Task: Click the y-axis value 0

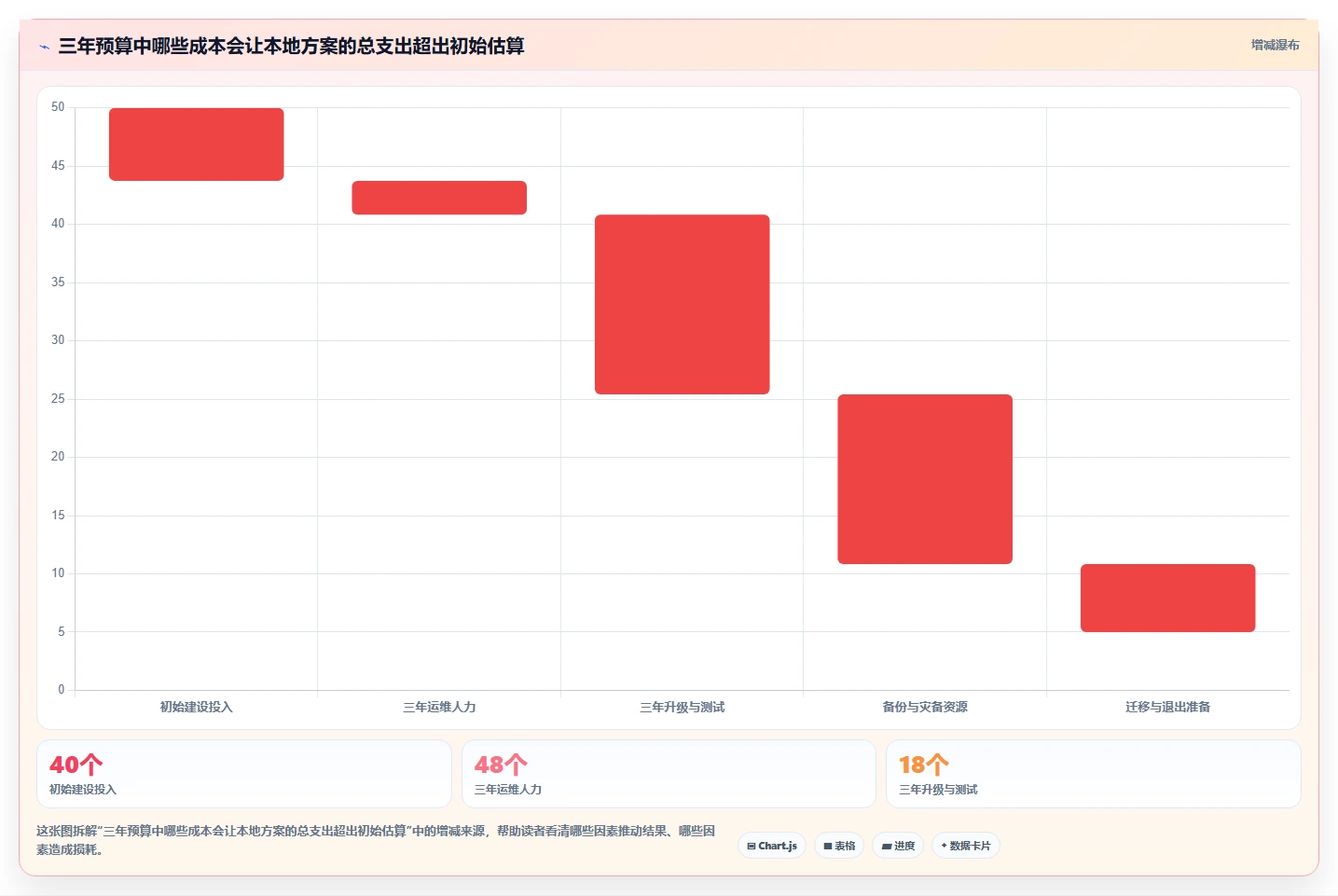Action: coord(62,690)
